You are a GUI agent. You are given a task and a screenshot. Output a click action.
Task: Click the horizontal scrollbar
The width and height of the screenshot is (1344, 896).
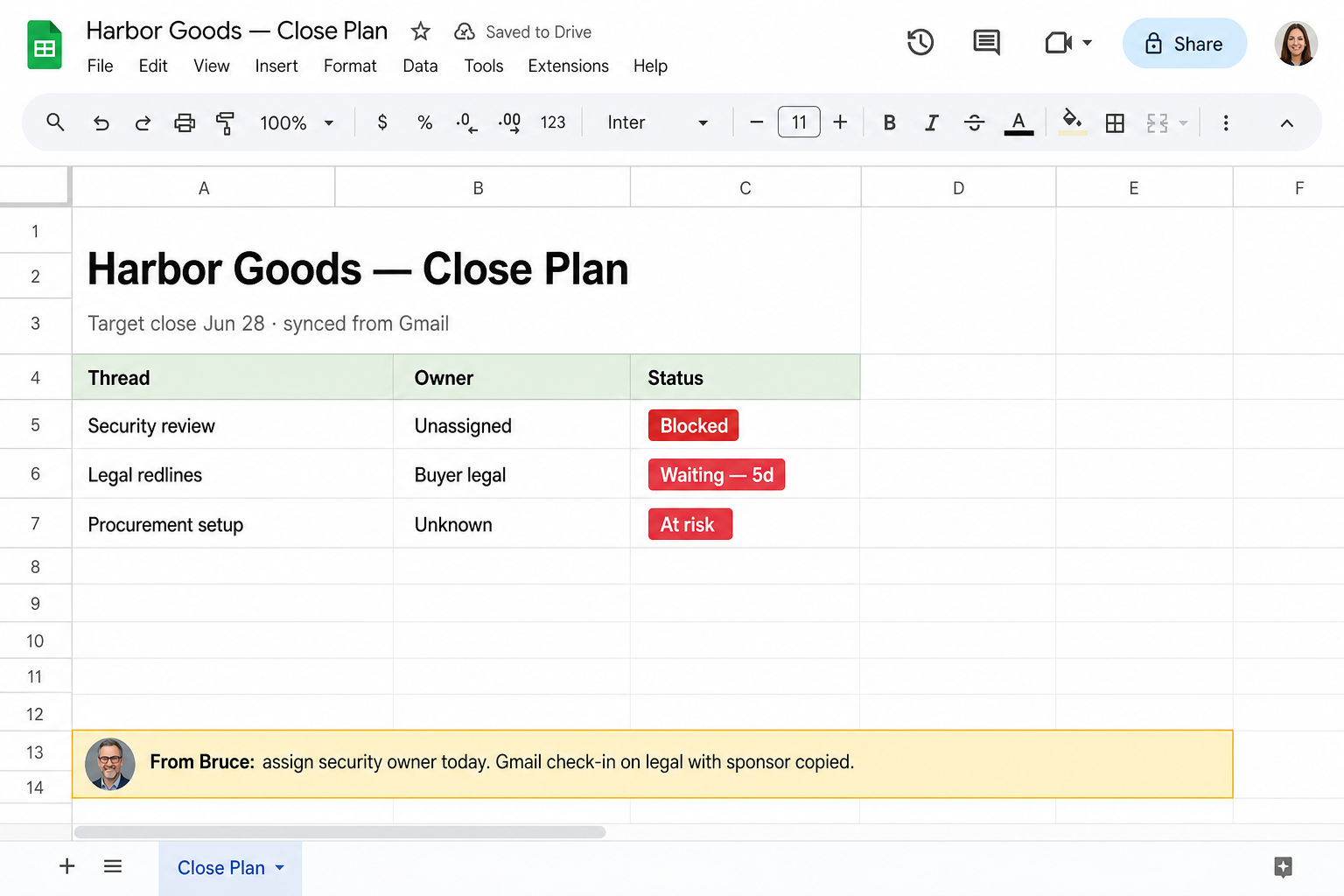click(339, 832)
